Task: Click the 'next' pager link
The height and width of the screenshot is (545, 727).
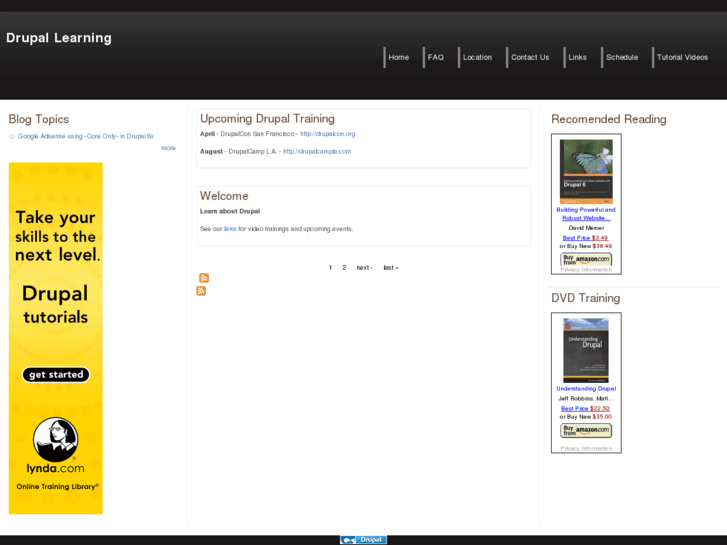Action: (x=364, y=268)
